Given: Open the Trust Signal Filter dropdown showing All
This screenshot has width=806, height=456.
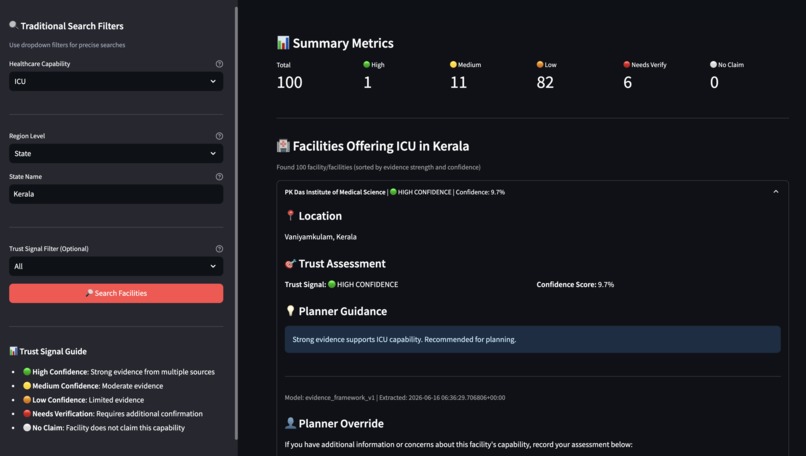Looking at the screenshot, I should tap(116, 266).
